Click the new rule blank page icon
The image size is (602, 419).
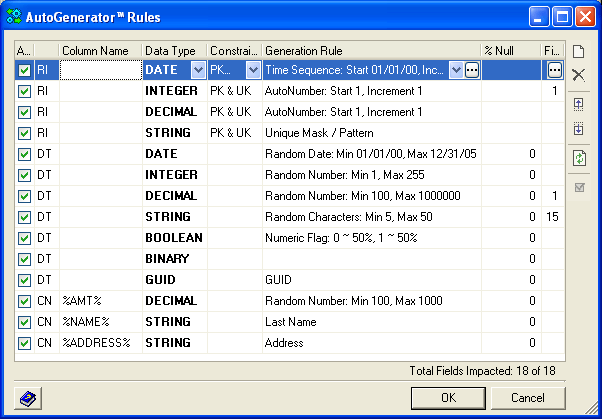pyautogui.click(x=578, y=51)
